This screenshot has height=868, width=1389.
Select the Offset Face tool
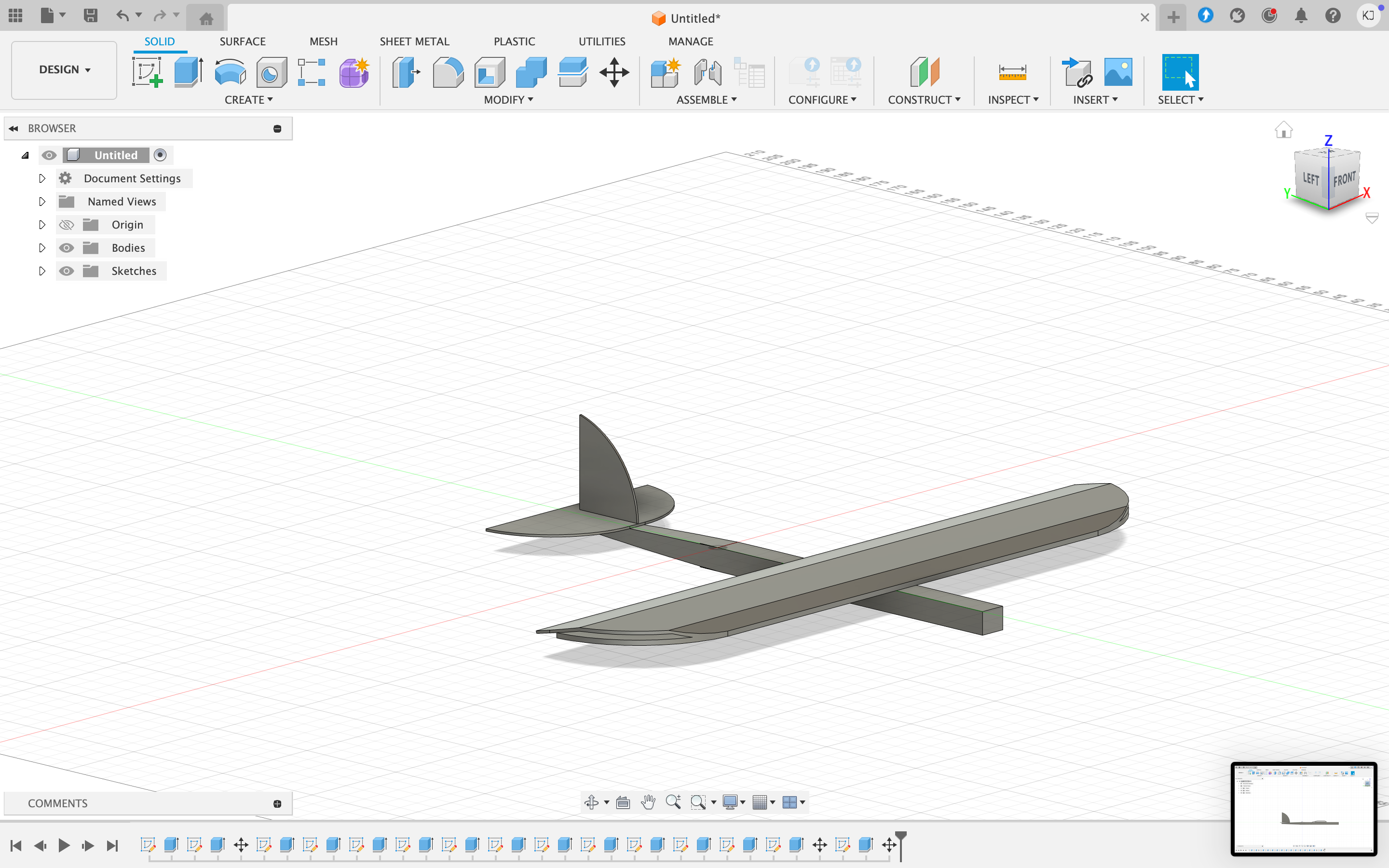coord(572,72)
